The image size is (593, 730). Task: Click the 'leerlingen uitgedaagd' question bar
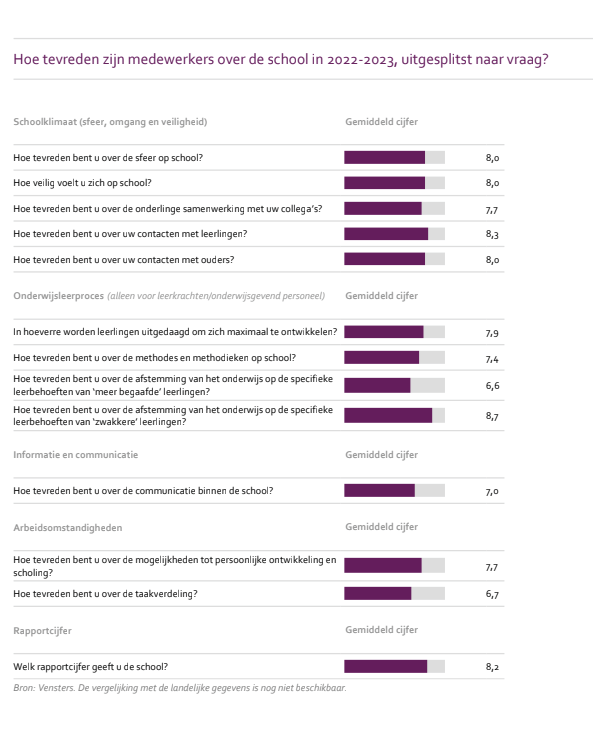[394, 332]
